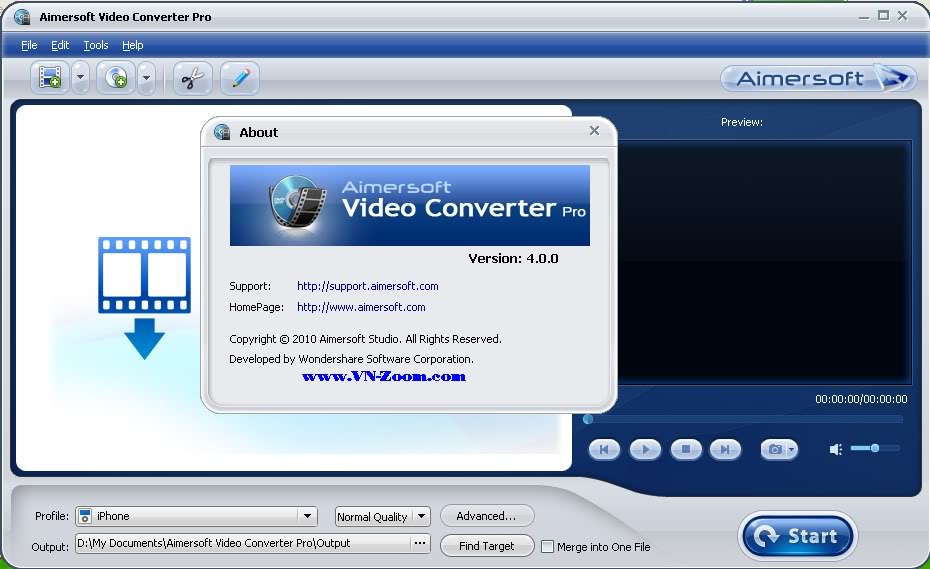This screenshot has height=569, width=930.
Task: Click the Stop playback button
Action: pos(686,449)
